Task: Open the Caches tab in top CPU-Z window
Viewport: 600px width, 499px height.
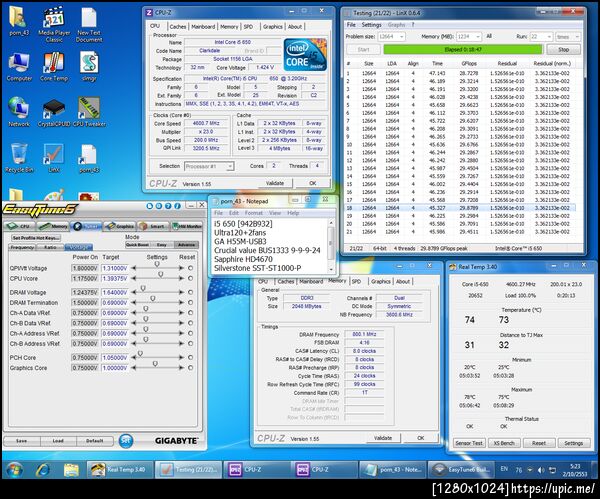Action: (178, 27)
